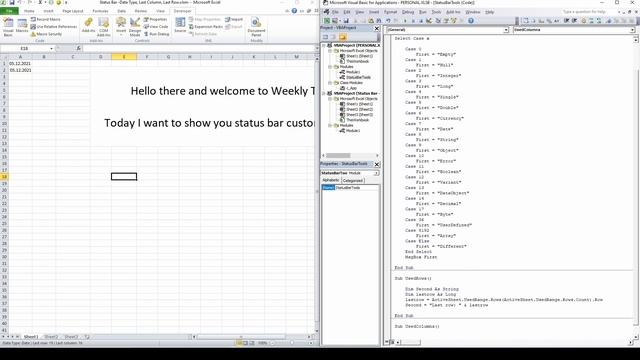Open the Add-Ins button
This screenshot has width=640, height=360.
point(88,25)
